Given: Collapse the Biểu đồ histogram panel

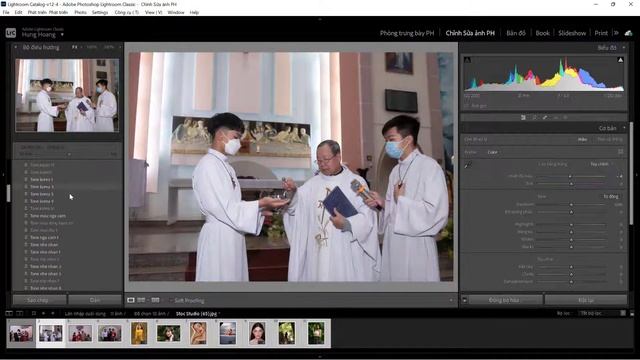Looking at the screenshot, I should click(x=623, y=48).
